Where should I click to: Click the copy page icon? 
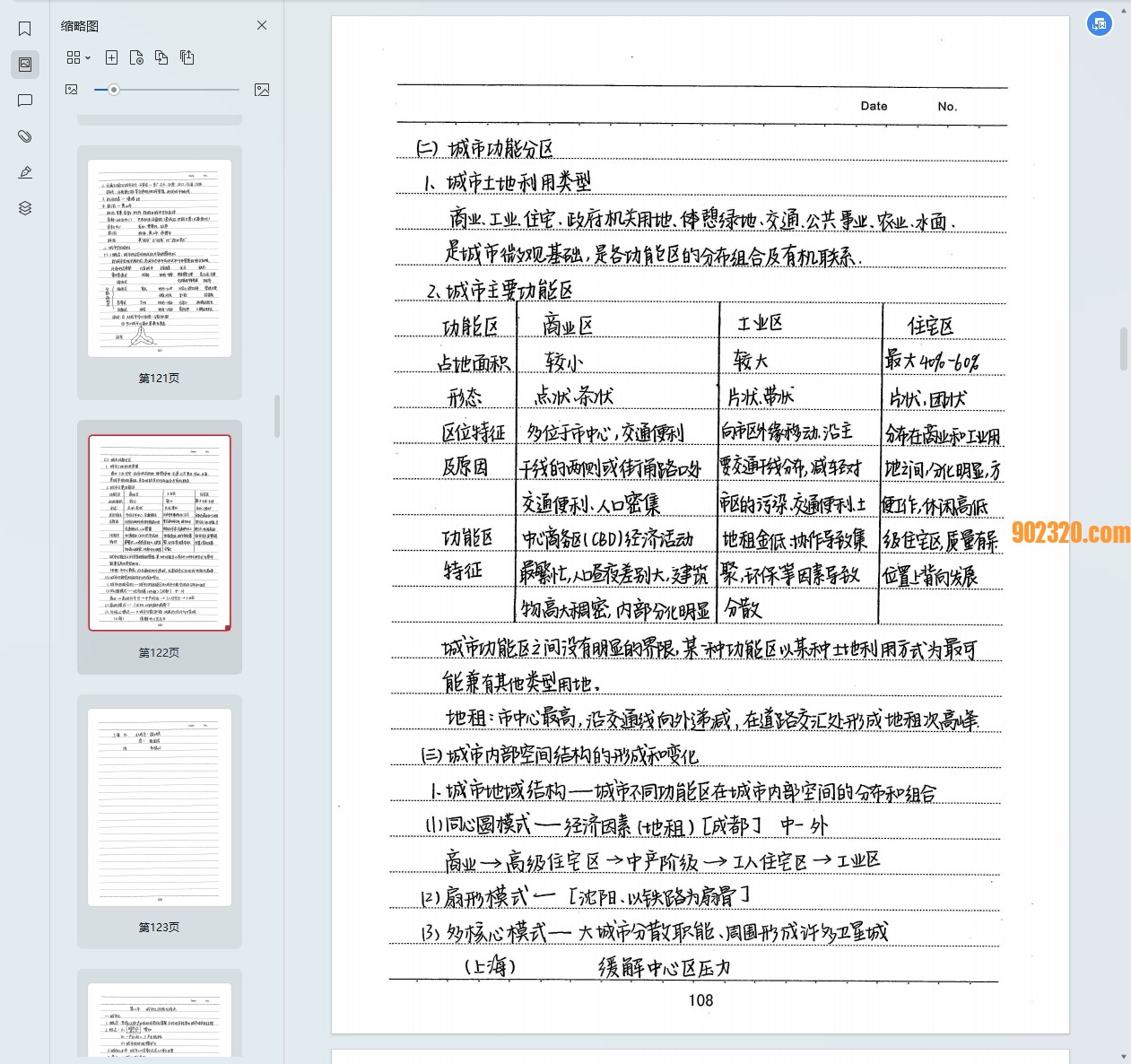click(x=161, y=57)
